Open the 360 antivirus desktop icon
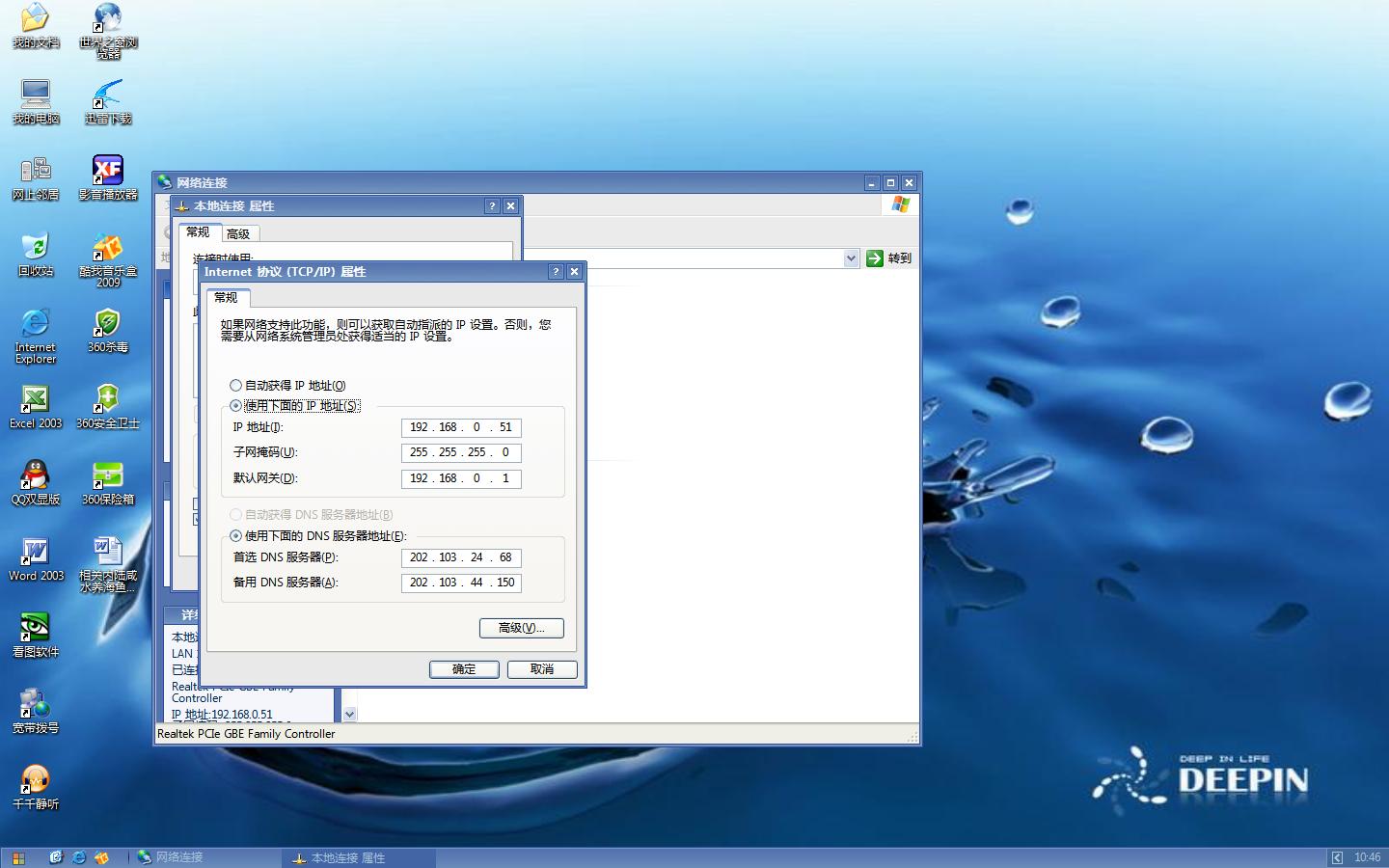This screenshot has height=868, width=1389. (x=107, y=325)
